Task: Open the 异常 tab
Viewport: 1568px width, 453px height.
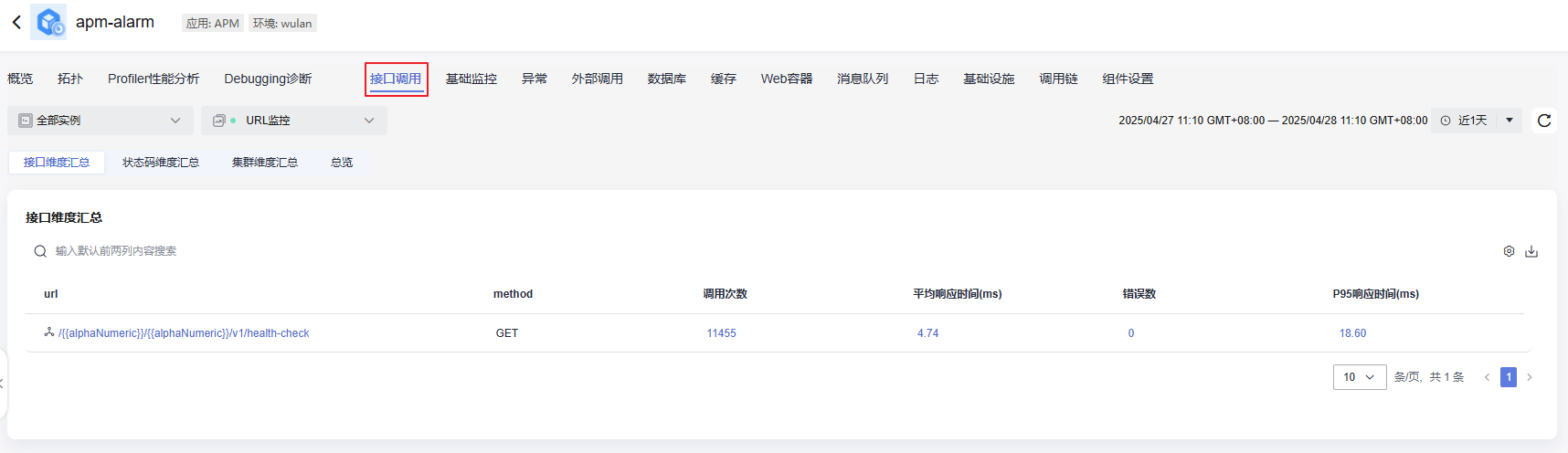Action: [535, 79]
